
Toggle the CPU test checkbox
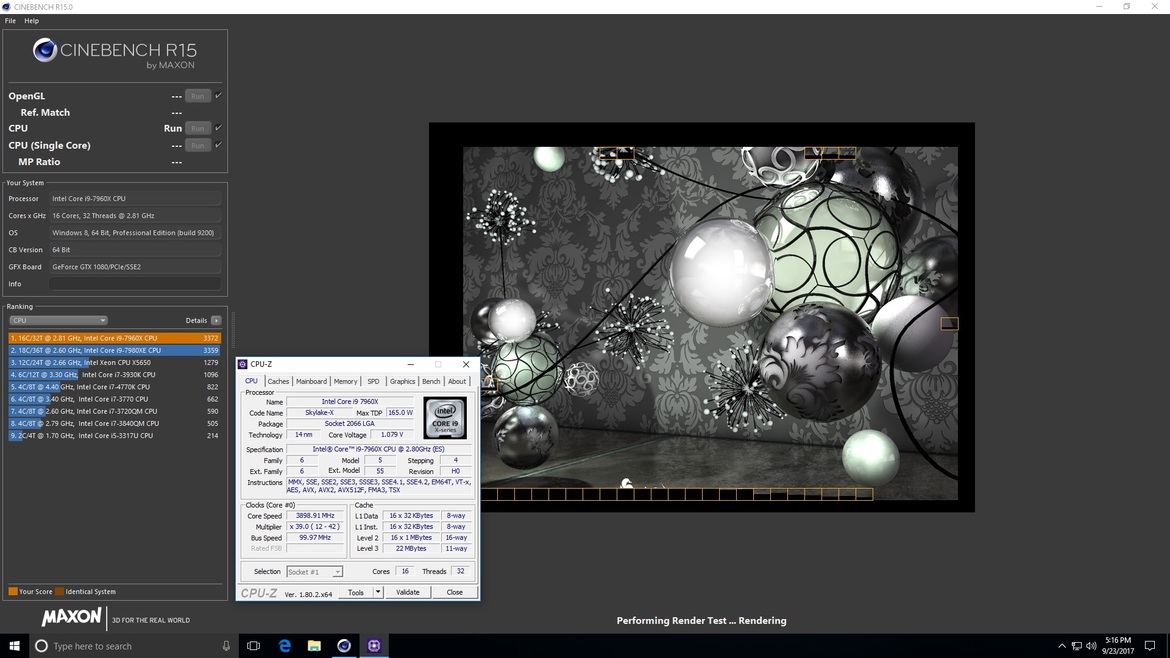point(219,128)
